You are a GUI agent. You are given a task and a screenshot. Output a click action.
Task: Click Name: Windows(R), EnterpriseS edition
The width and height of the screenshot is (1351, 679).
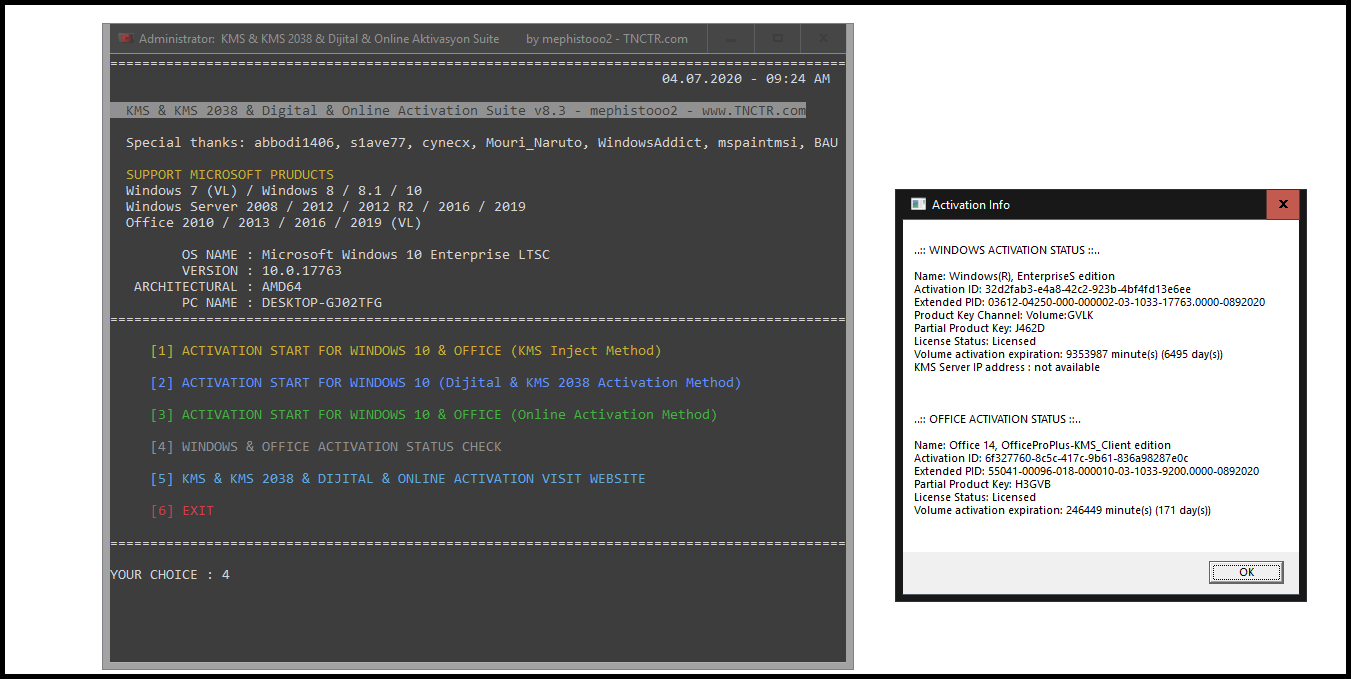coord(1014,276)
